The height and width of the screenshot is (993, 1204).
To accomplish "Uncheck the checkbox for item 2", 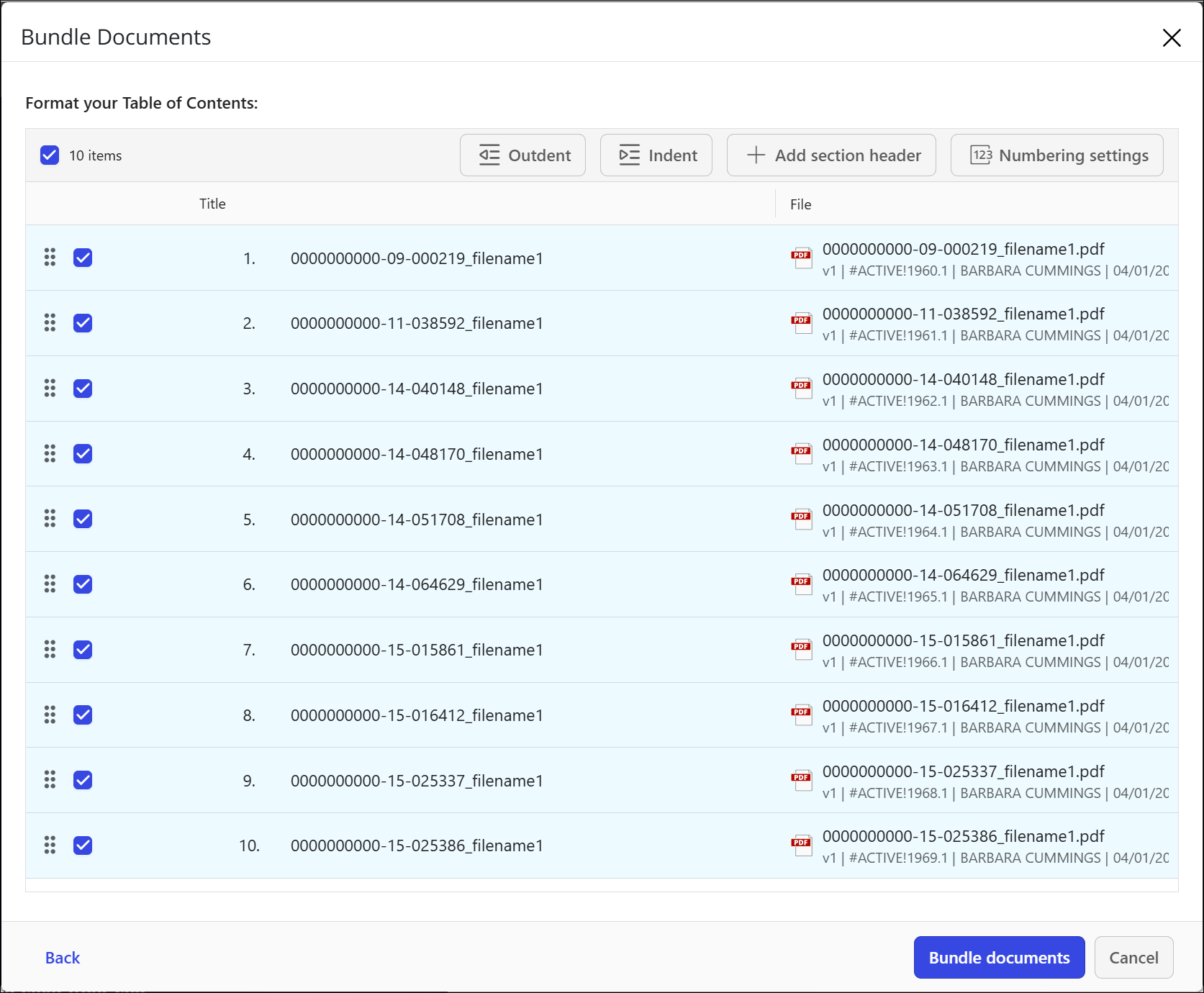I will tap(83, 323).
